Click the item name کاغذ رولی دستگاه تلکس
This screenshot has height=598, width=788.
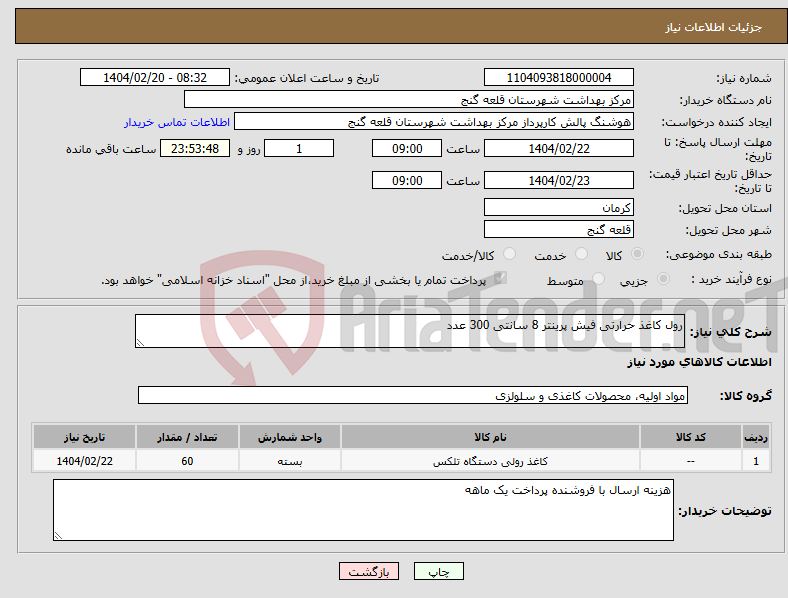tap(490, 461)
